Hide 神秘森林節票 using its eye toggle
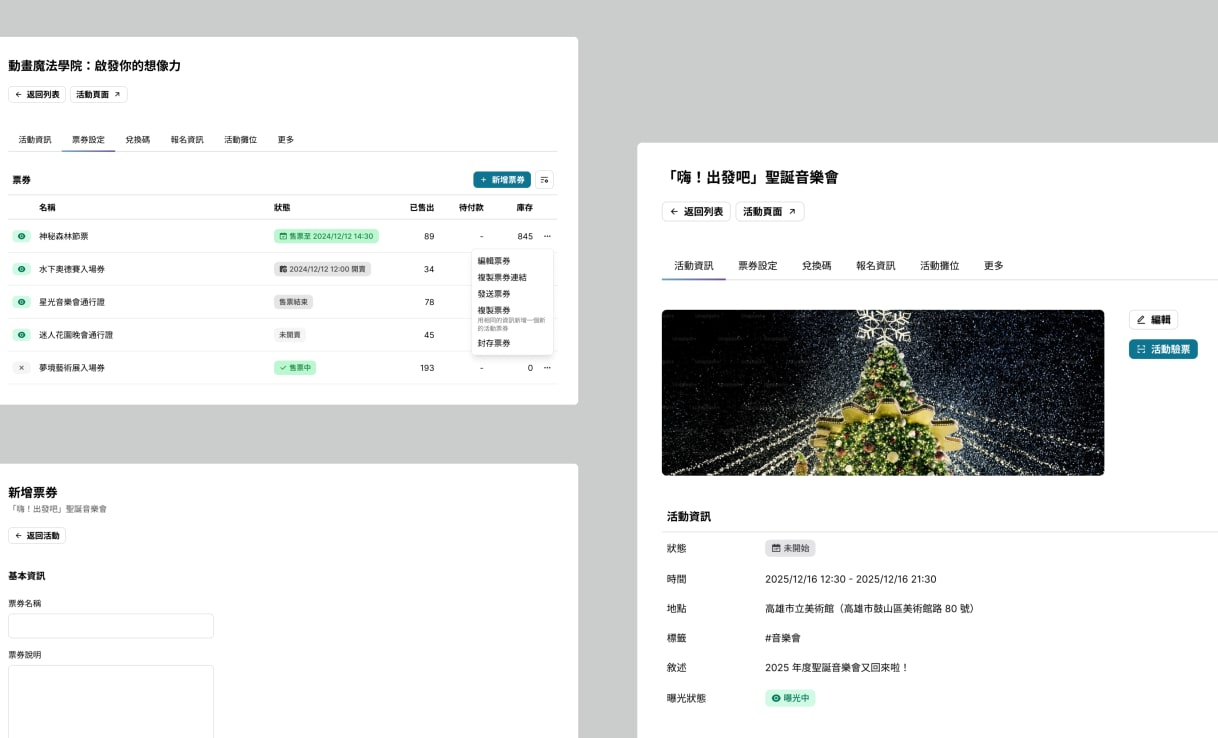Image resolution: width=1218 pixels, height=738 pixels. pyautogui.click(x=21, y=236)
